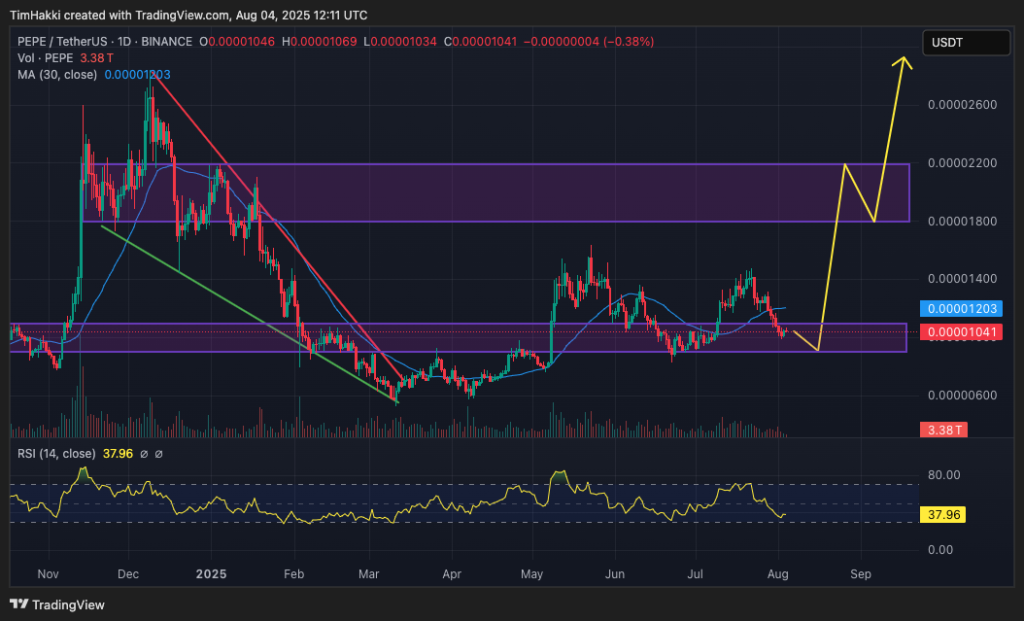This screenshot has width=1024, height=621.
Task: Click the yellow RSI value label 37.96
Action: tap(944, 515)
